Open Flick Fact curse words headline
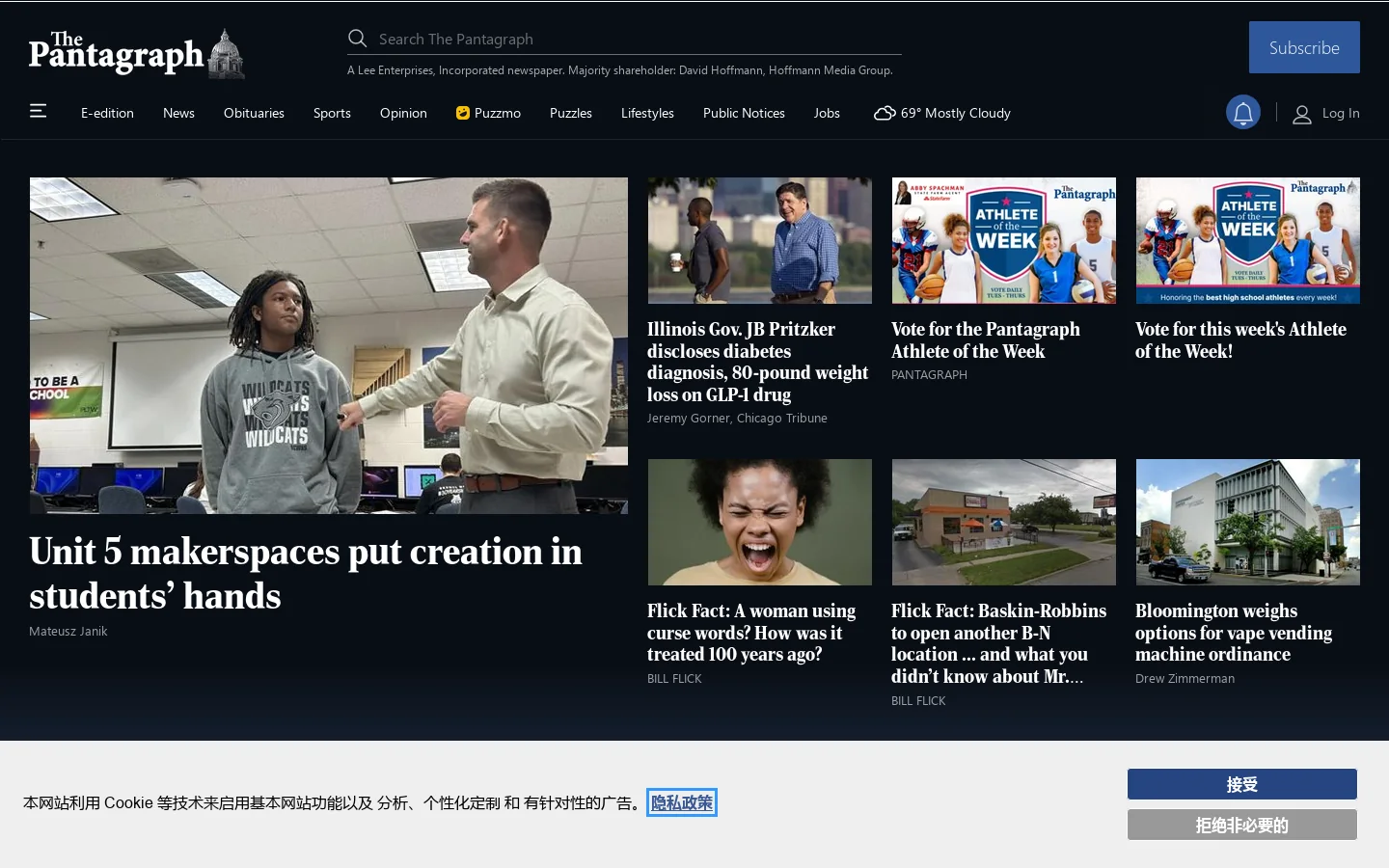 click(x=751, y=633)
